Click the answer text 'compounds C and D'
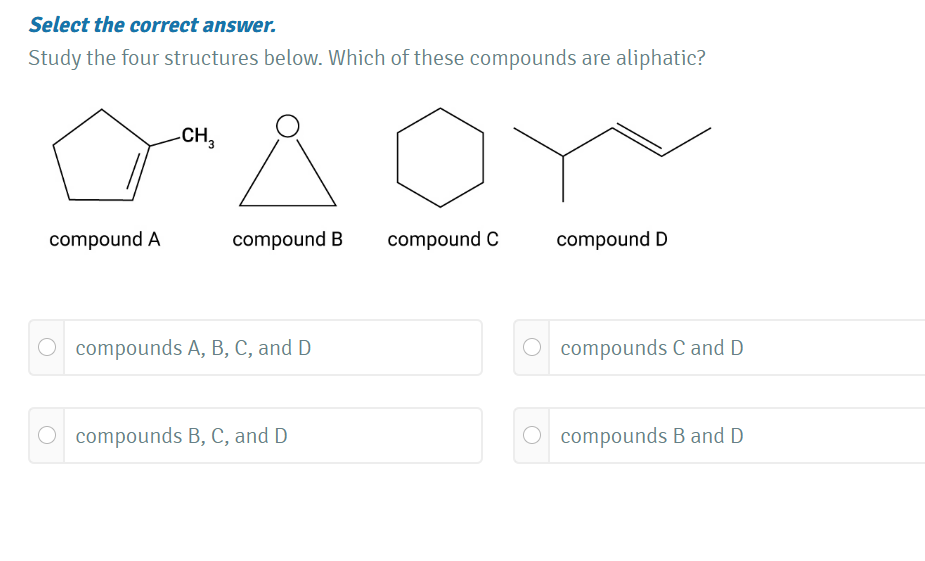The image size is (925, 561). (x=651, y=348)
